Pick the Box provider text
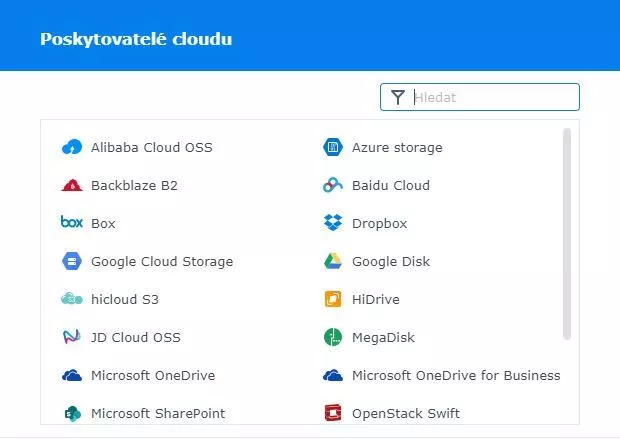The height and width of the screenshot is (439, 620). 103,223
